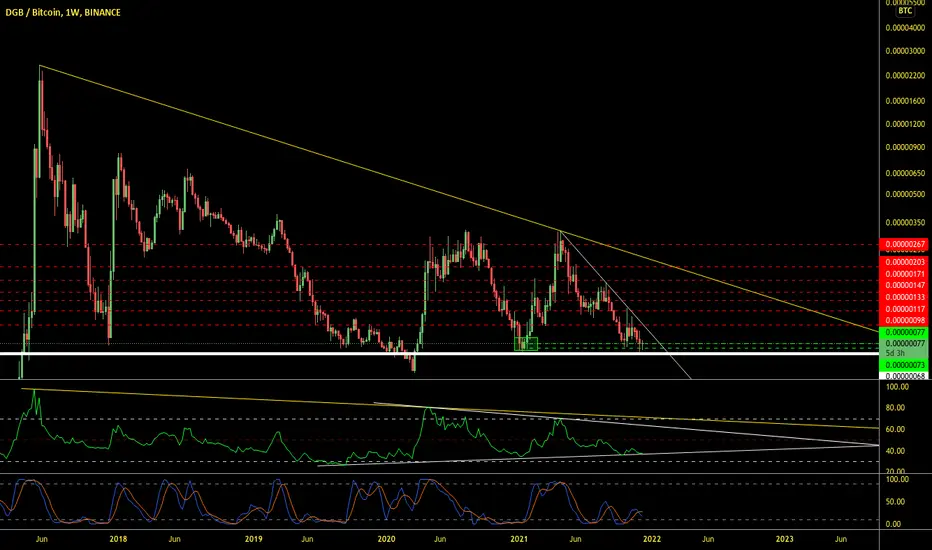The height and width of the screenshot is (550, 932).
Task: Click the 2023 label on time axis
Action: (x=785, y=539)
